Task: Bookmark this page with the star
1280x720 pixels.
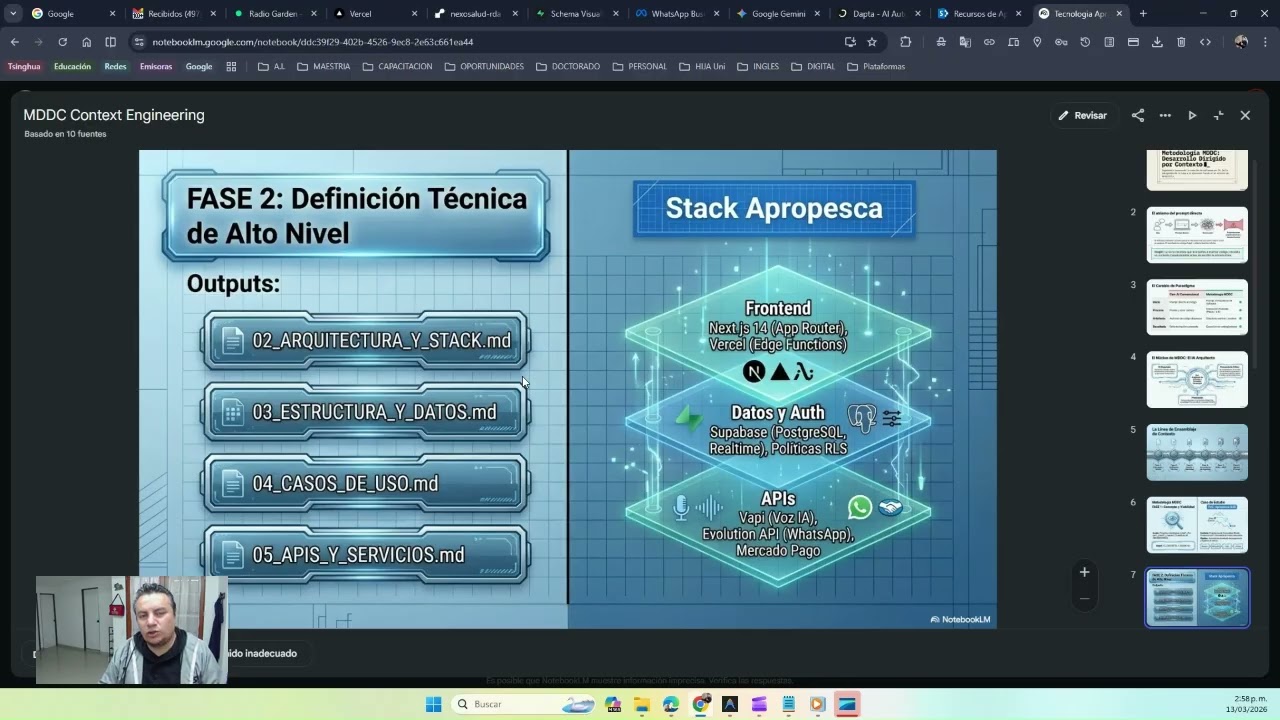Action: [872, 42]
